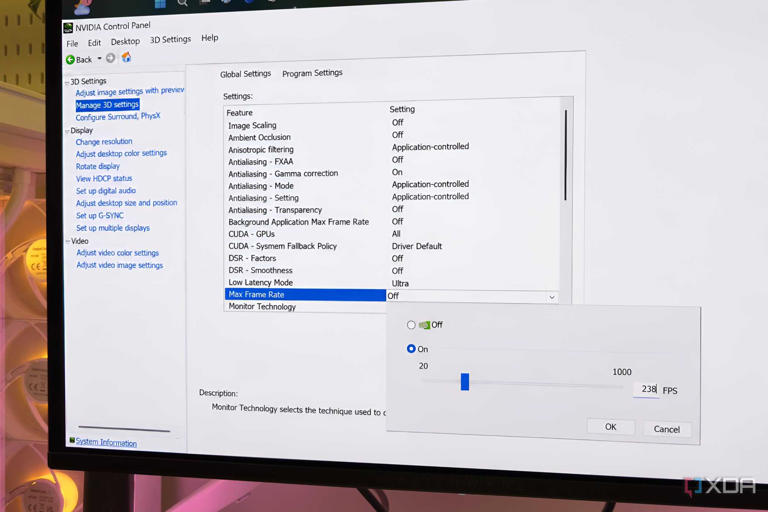Collapse the 3D Settings tree node

[x=67, y=82]
